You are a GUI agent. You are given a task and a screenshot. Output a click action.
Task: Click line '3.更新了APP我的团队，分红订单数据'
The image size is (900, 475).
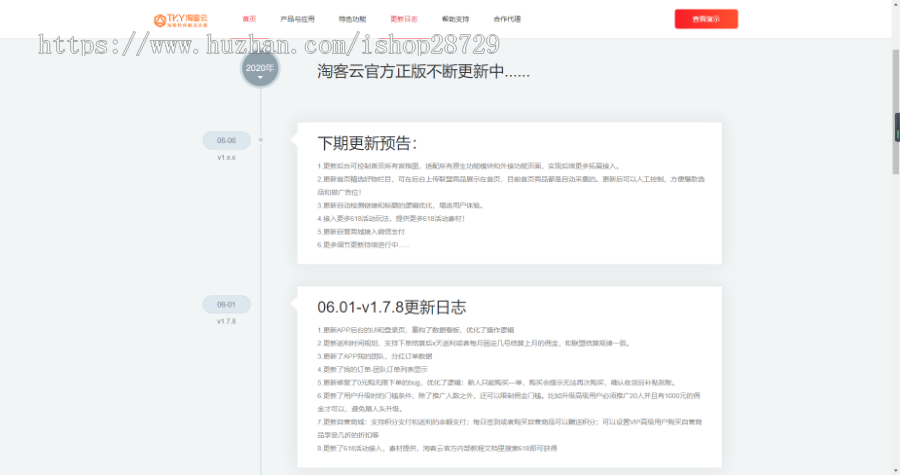(375, 356)
